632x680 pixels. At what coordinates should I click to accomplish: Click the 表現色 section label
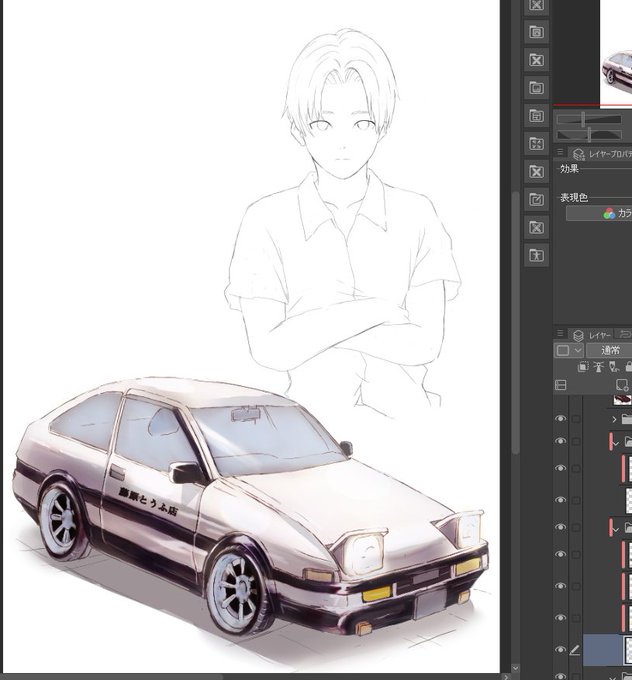(x=573, y=197)
